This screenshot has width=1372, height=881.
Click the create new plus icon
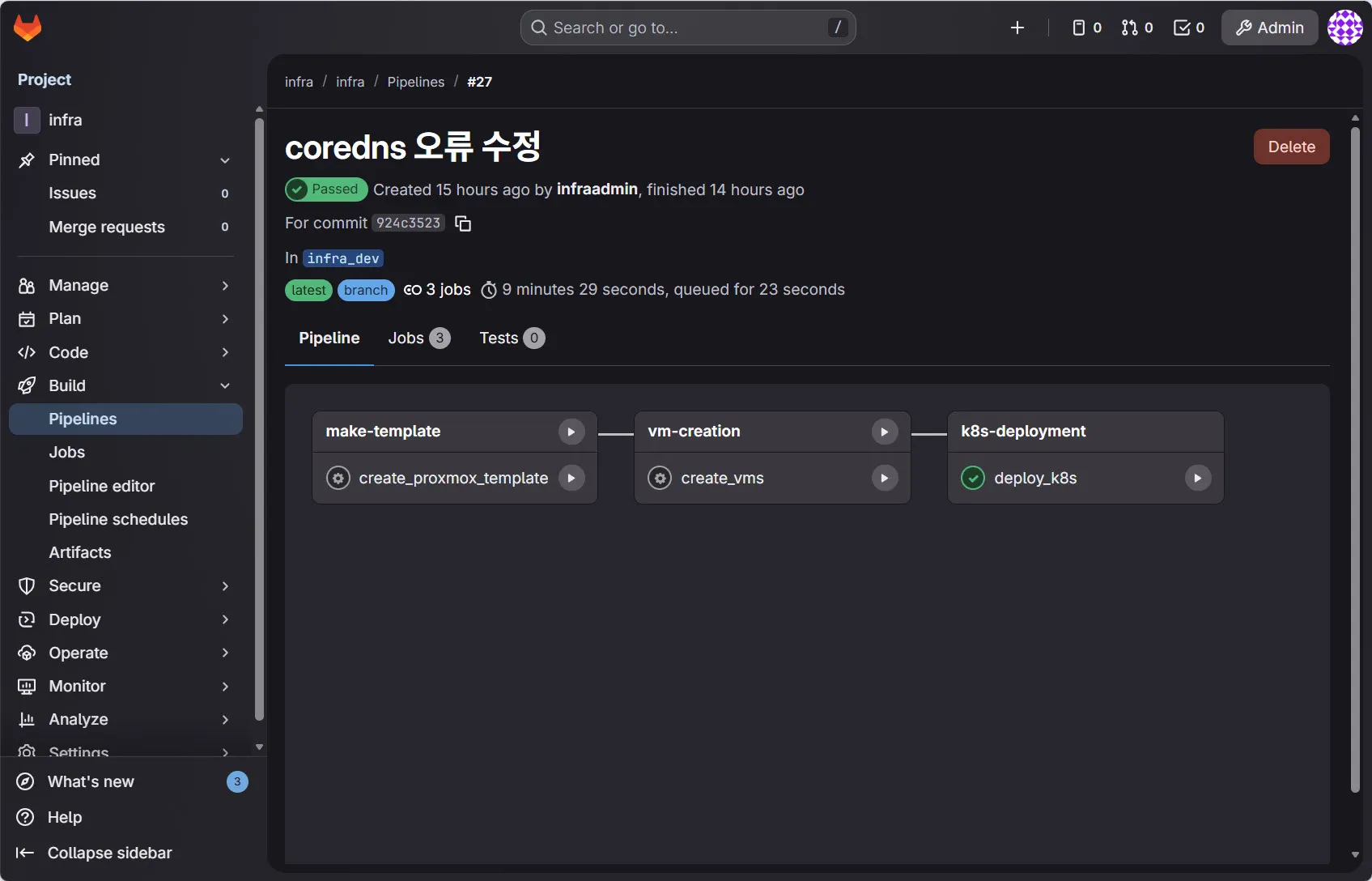click(x=1017, y=28)
